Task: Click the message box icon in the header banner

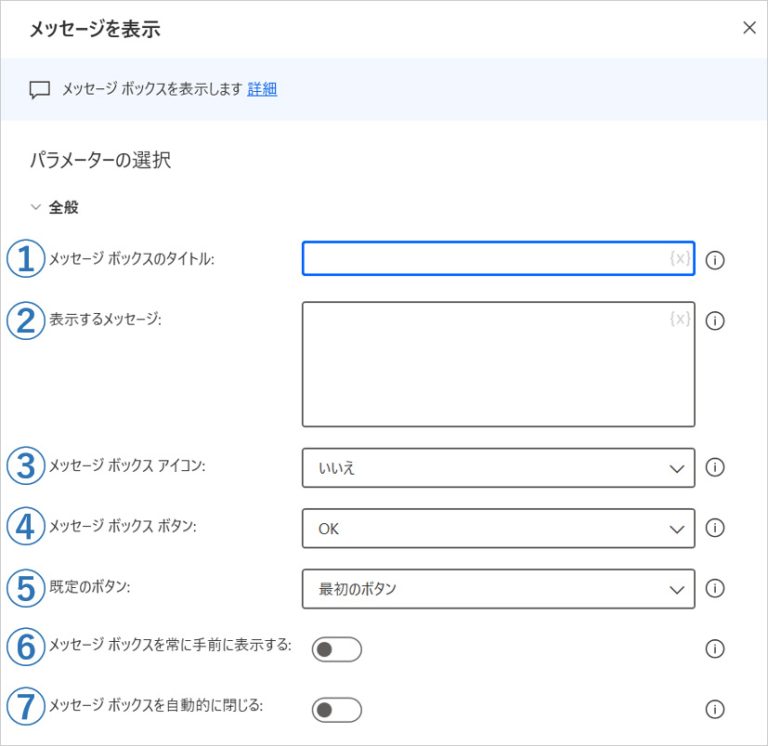Action: (39, 89)
